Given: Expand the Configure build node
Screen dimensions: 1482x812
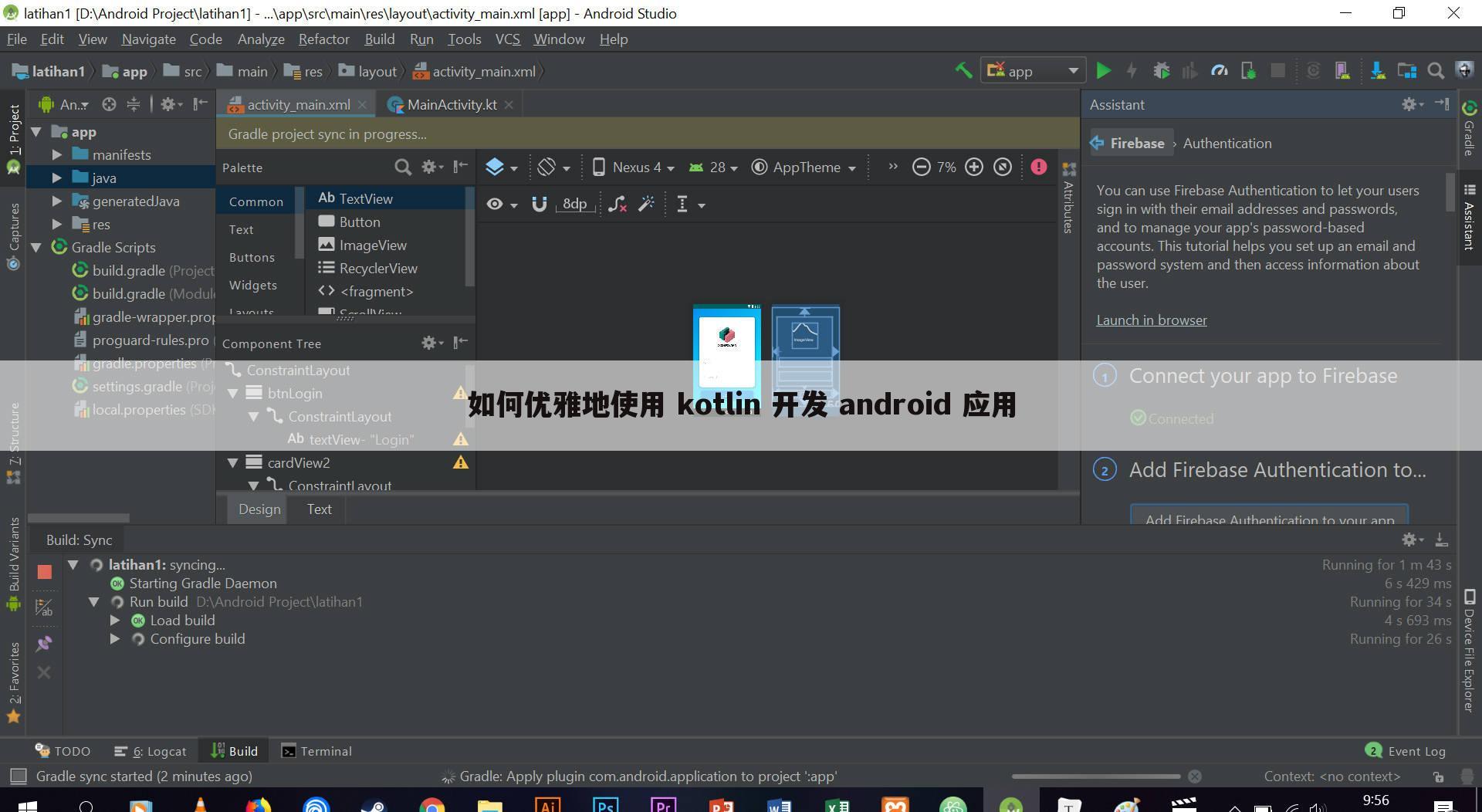Looking at the screenshot, I should click(x=115, y=639).
